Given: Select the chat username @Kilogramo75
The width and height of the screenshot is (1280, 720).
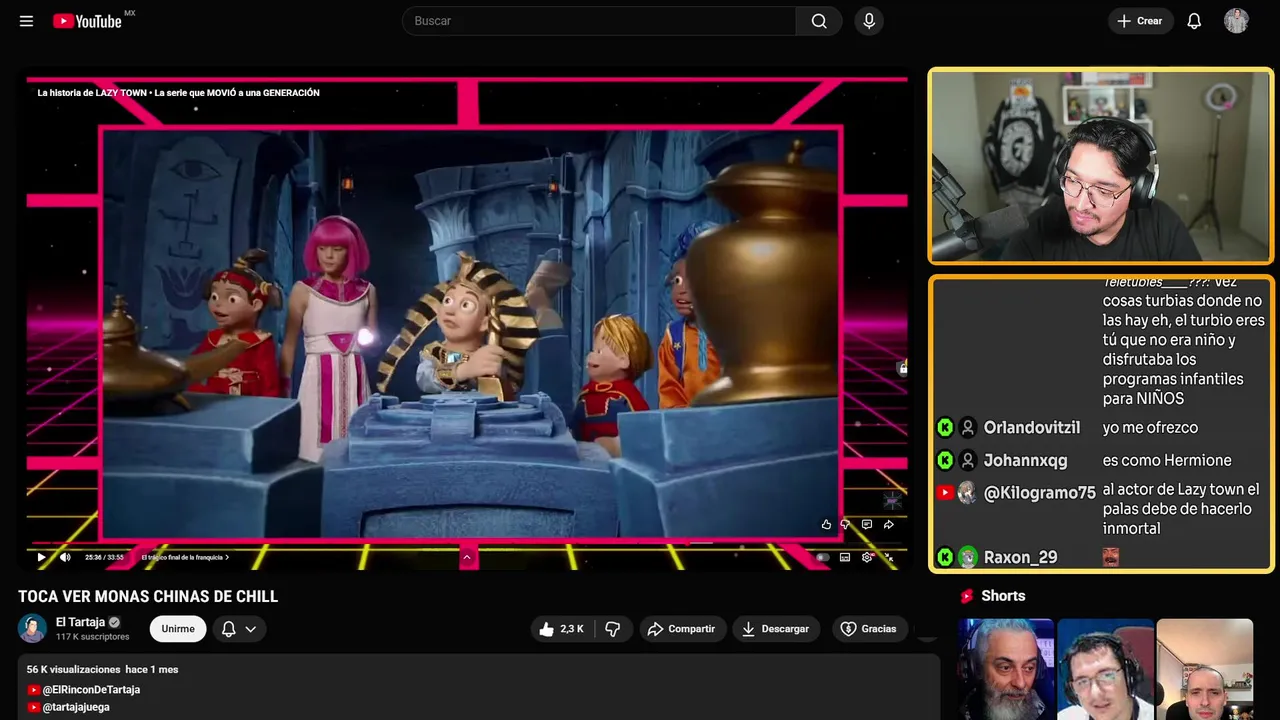Looking at the screenshot, I should click(1040, 493).
